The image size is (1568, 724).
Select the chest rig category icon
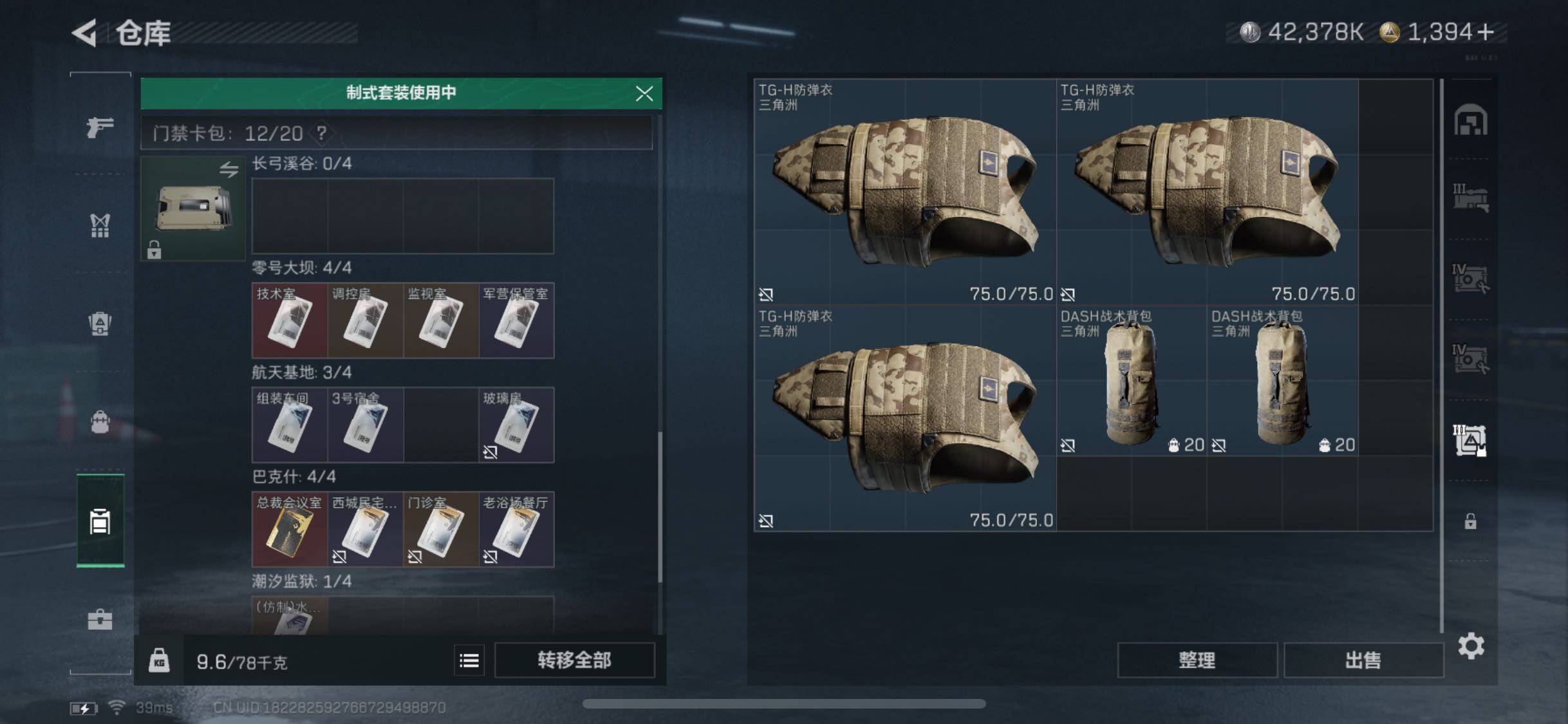pyautogui.click(x=100, y=225)
